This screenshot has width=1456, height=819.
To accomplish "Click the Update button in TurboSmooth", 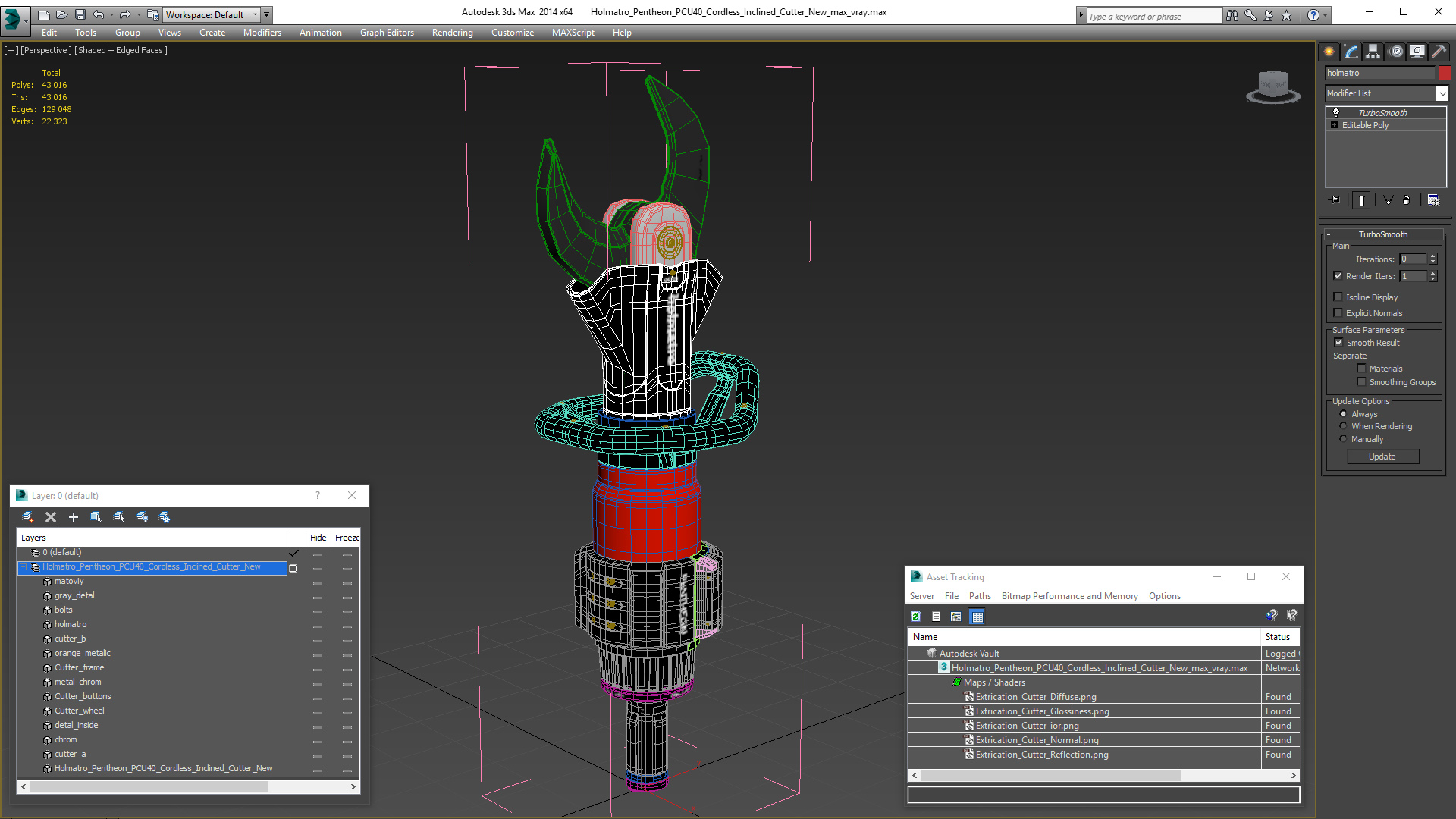I will click(1382, 457).
